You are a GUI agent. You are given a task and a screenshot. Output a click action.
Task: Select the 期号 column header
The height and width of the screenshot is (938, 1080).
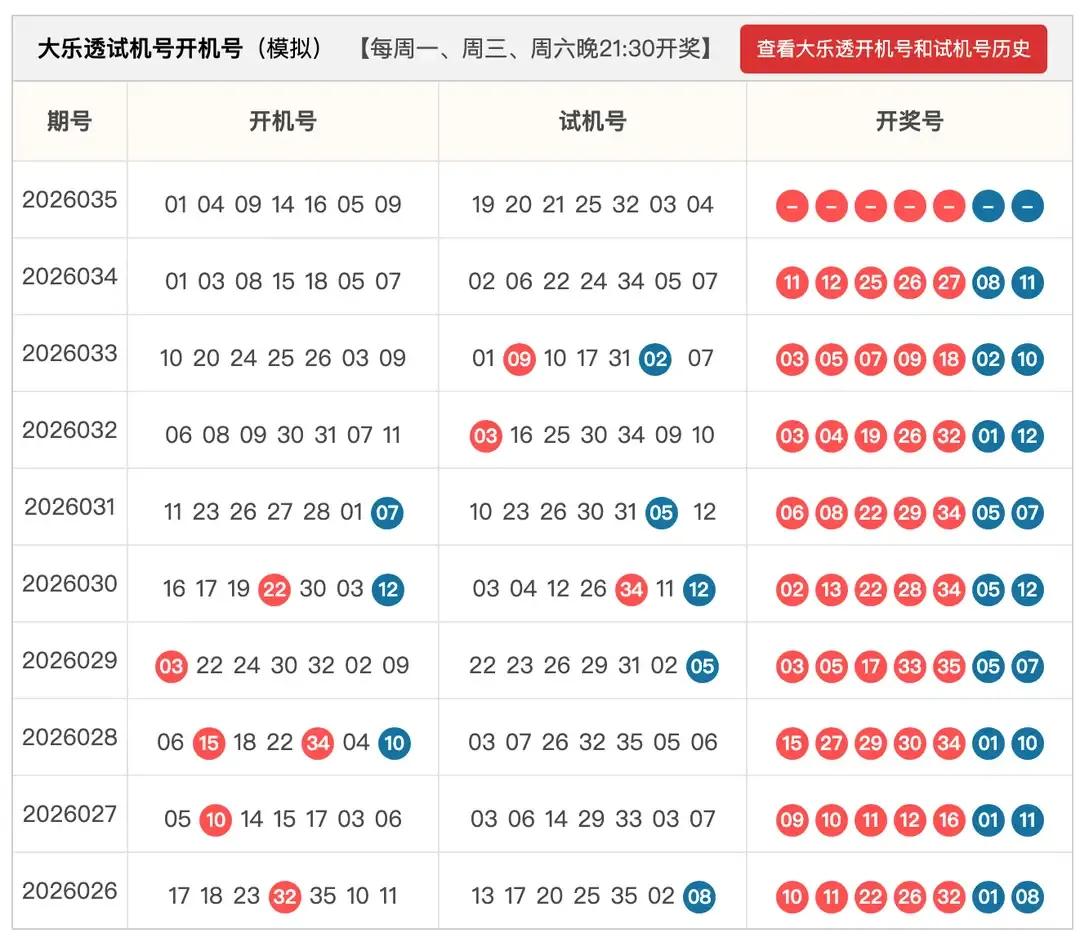coord(70,121)
